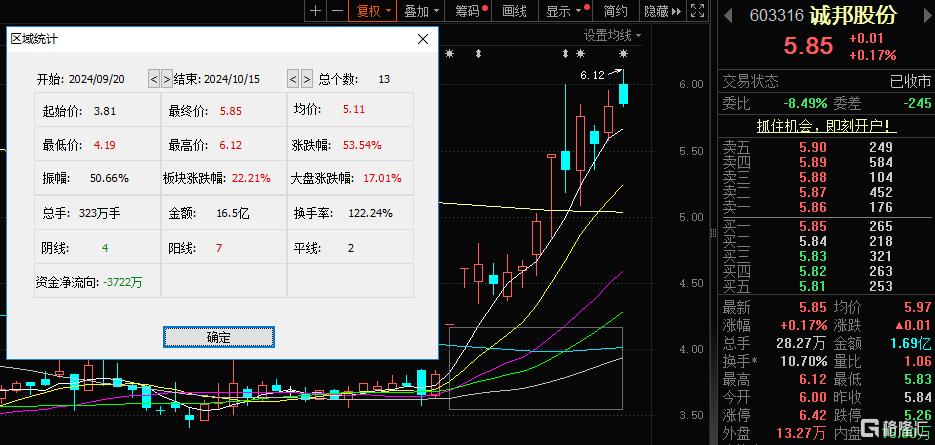935x445 pixels.
Task: Switch to 简约 simple mode
Action: coord(615,11)
